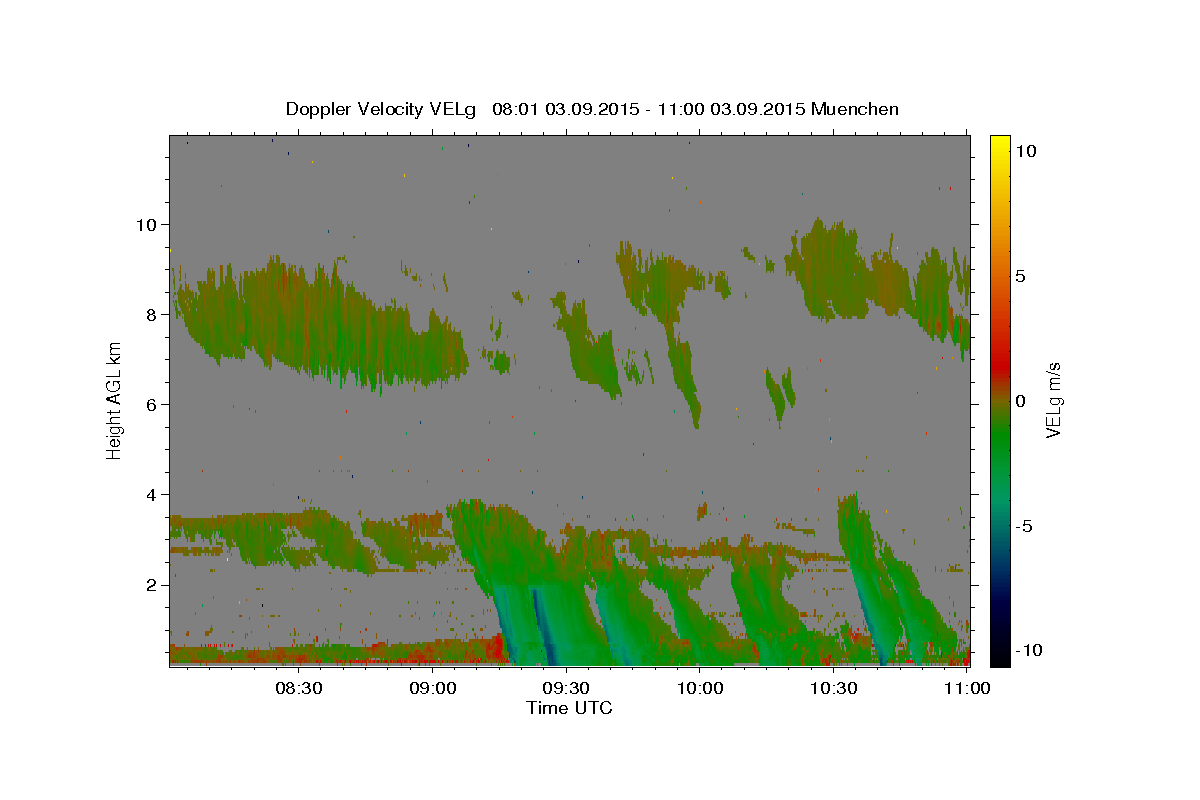Click the colorbar value 0 label
The height and width of the screenshot is (800, 1200).
(1020, 400)
